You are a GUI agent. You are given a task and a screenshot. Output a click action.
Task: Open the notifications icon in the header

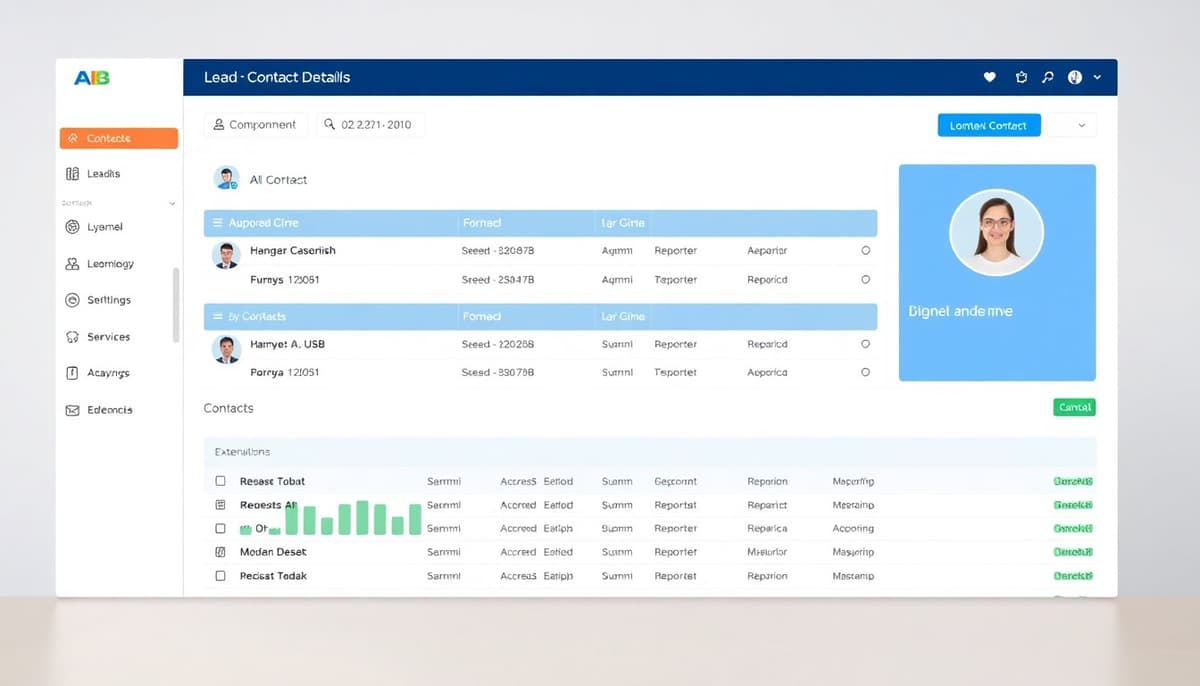coord(1020,76)
